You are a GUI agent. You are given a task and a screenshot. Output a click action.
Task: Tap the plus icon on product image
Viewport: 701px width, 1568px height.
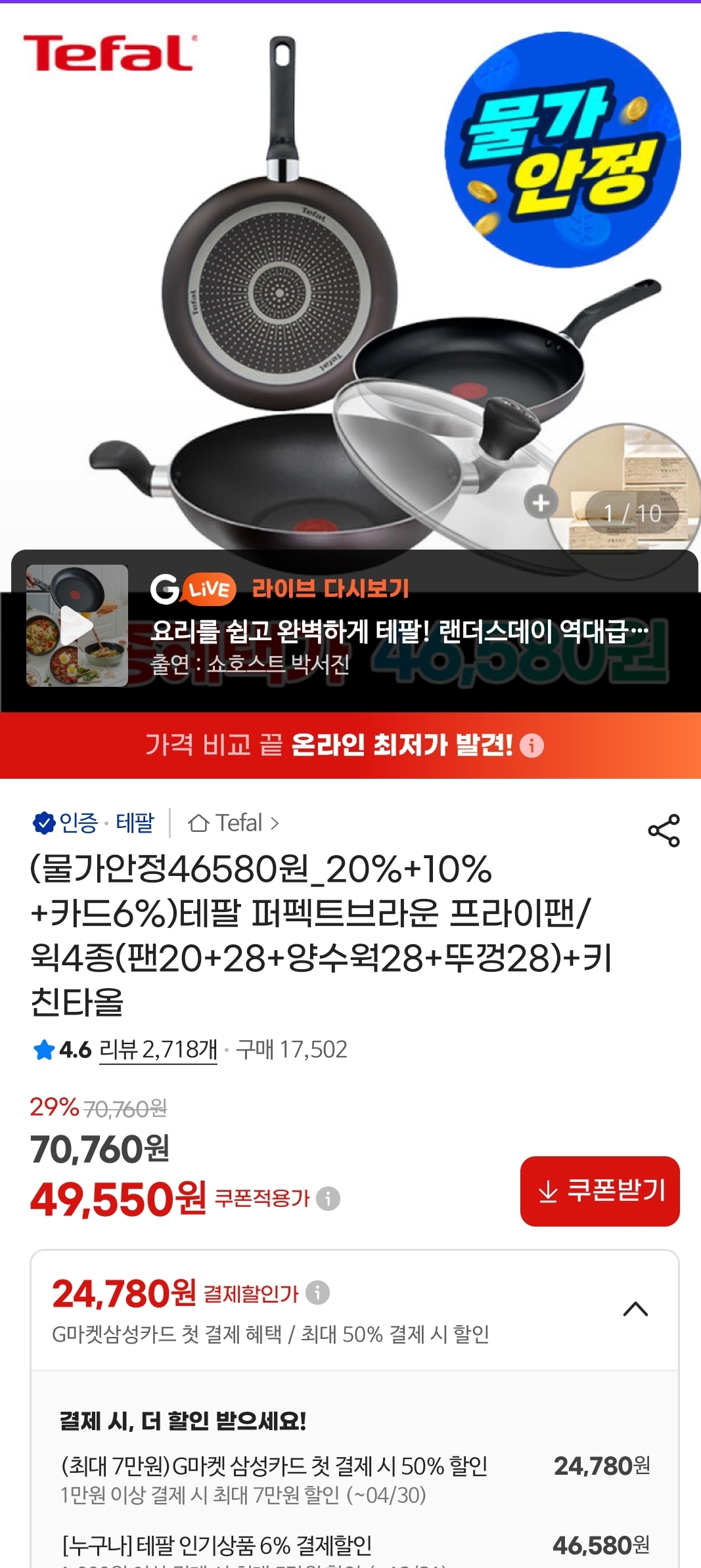541,503
